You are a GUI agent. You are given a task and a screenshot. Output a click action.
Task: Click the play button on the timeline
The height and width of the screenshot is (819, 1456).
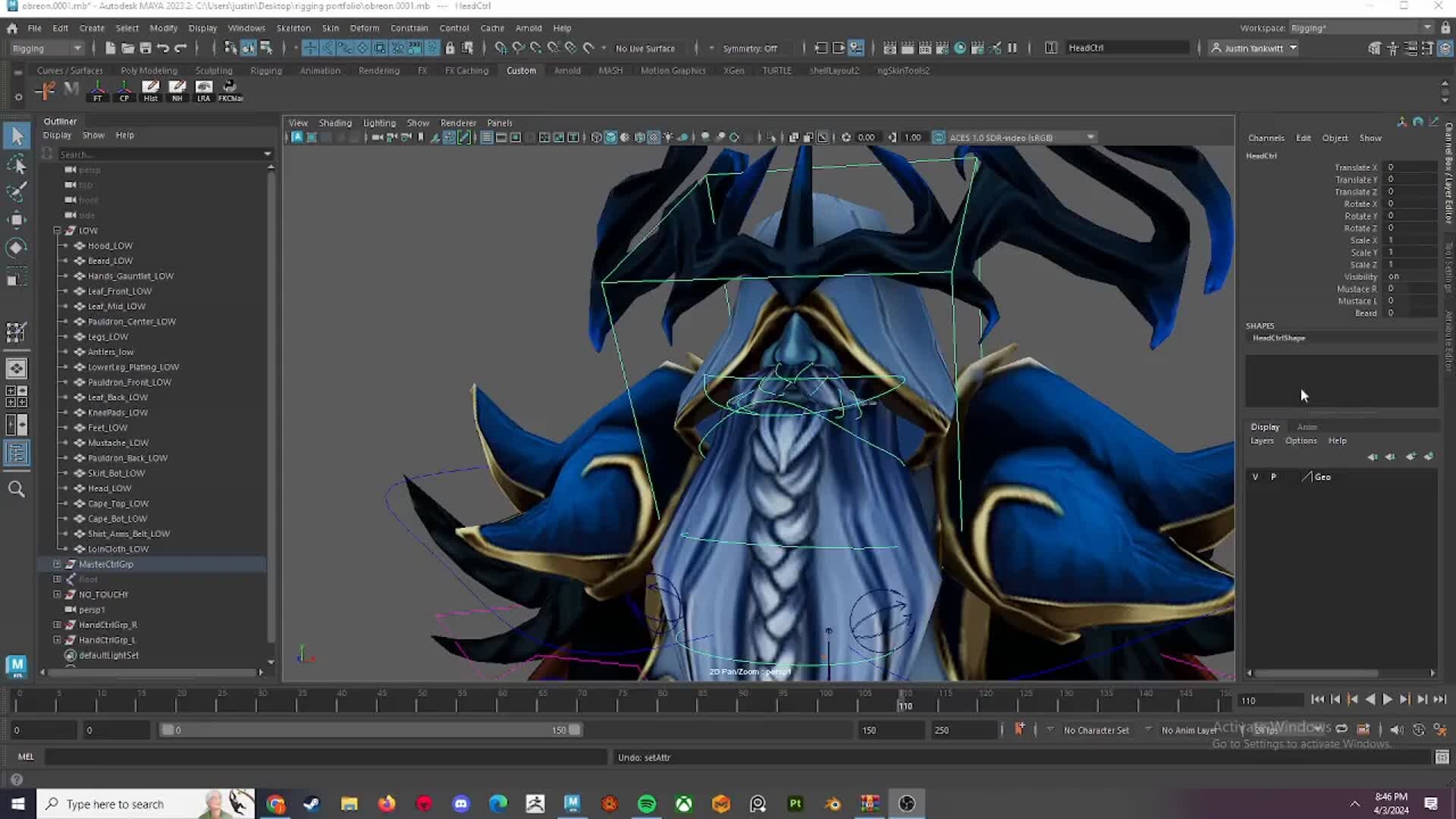click(1386, 700)
